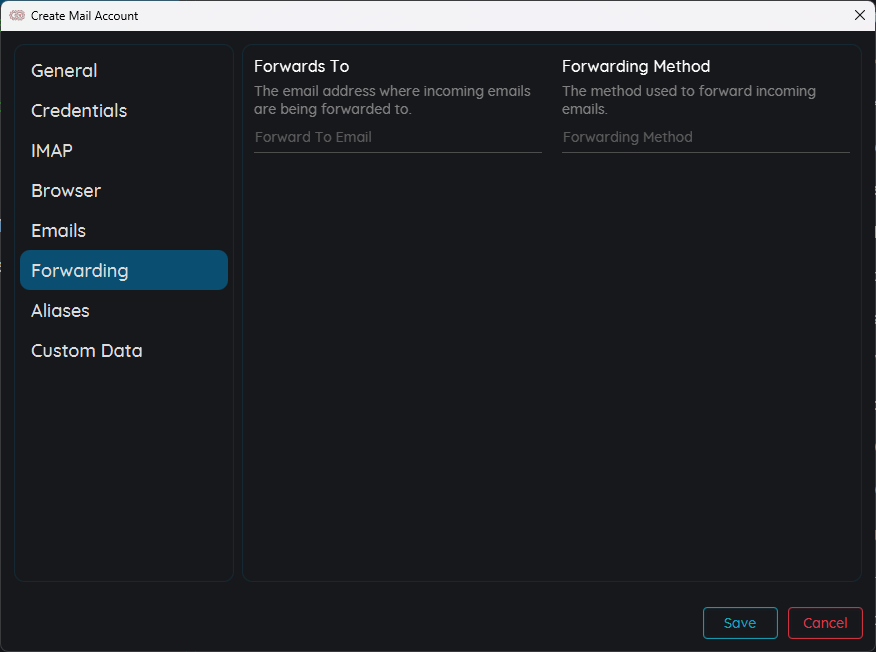876x652 pixels.
Task: Click the app icon in title bar
Action: [17, 16]
